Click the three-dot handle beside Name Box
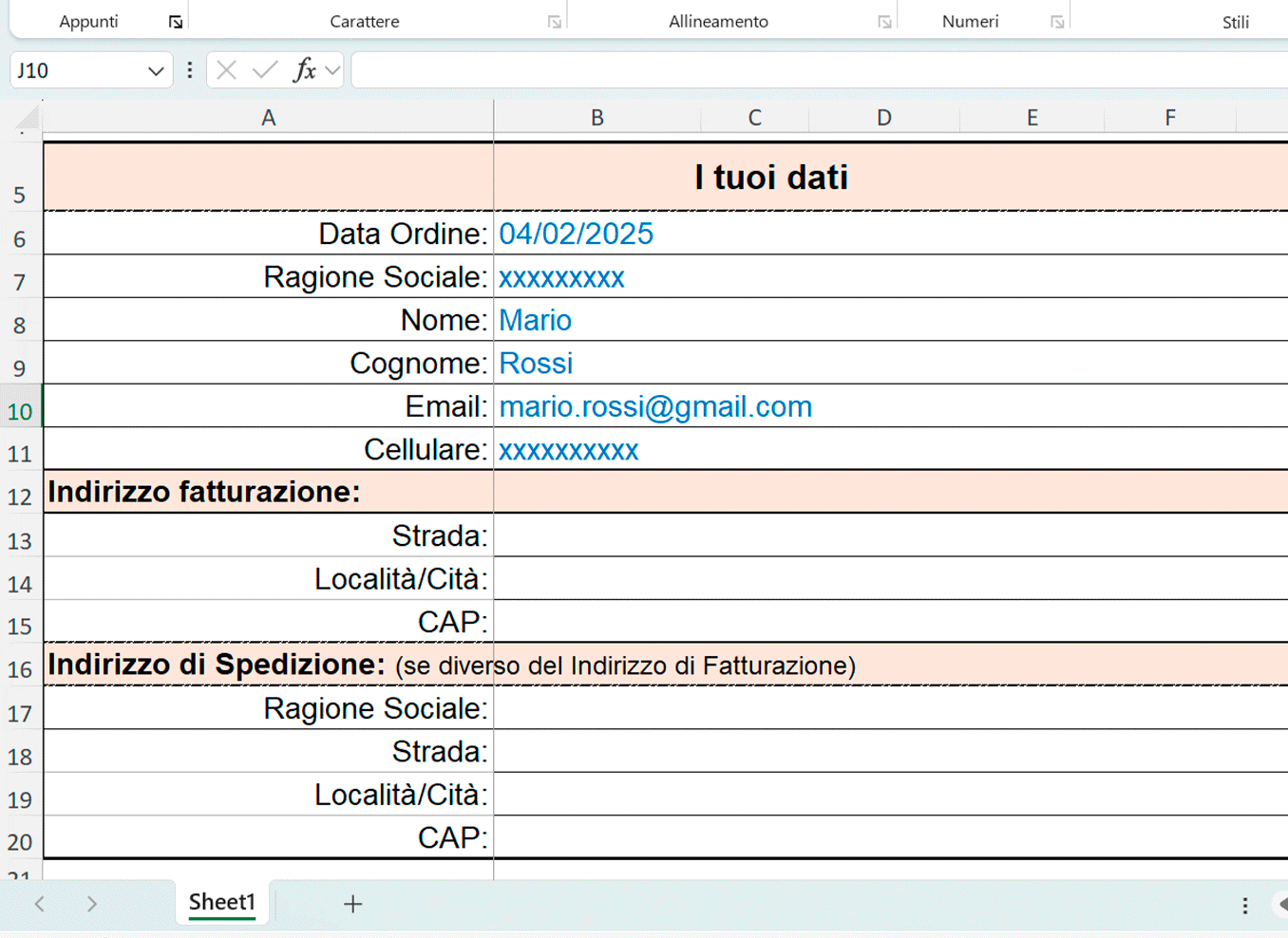The width and height of the screenshot is (1288, 938). (x=190, y=70)
